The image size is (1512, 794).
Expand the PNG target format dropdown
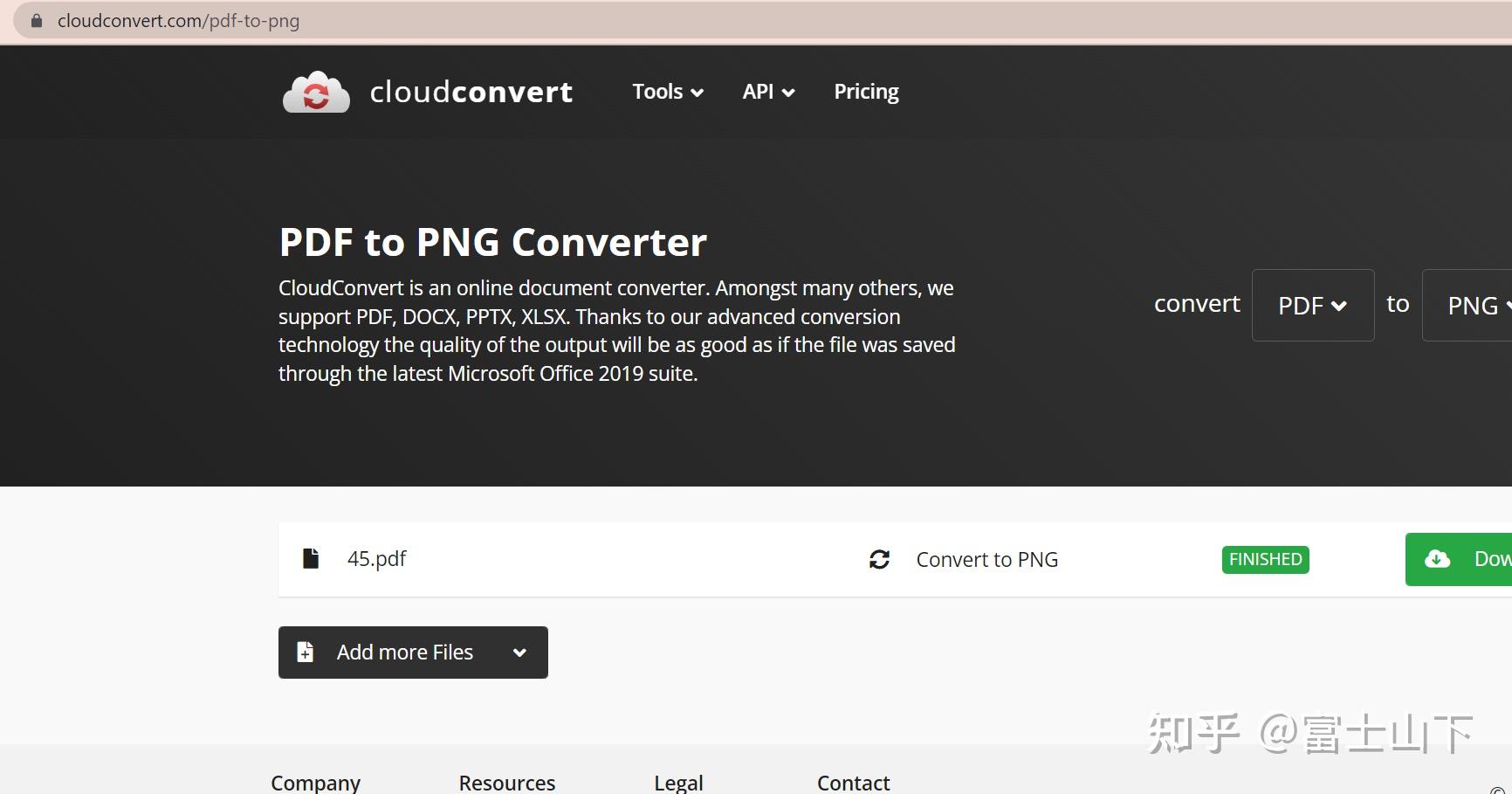click(x=1467, y=305)
